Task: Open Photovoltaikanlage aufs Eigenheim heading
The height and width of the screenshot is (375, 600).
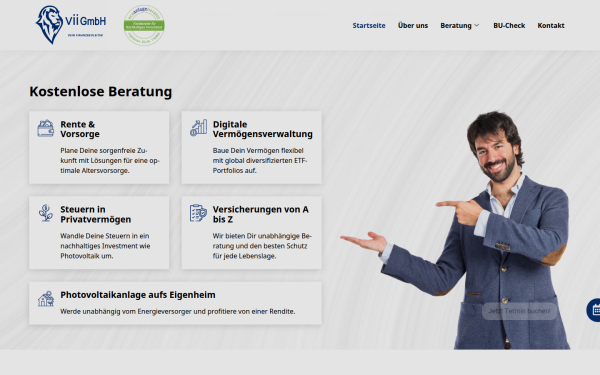Action: (x=138, y=295)
